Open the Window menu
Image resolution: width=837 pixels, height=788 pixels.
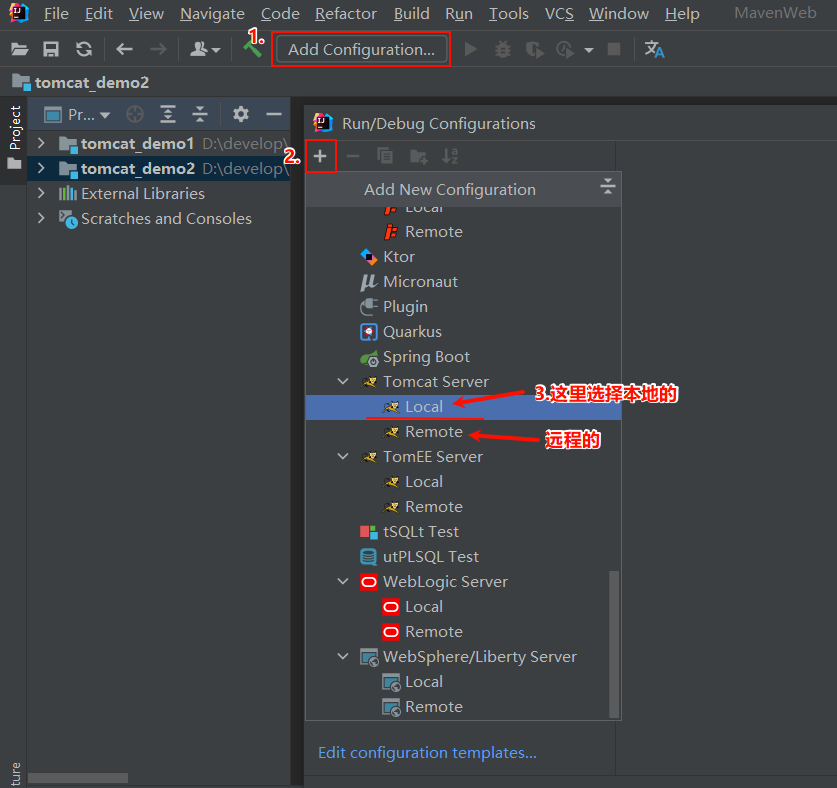[619, 13]
